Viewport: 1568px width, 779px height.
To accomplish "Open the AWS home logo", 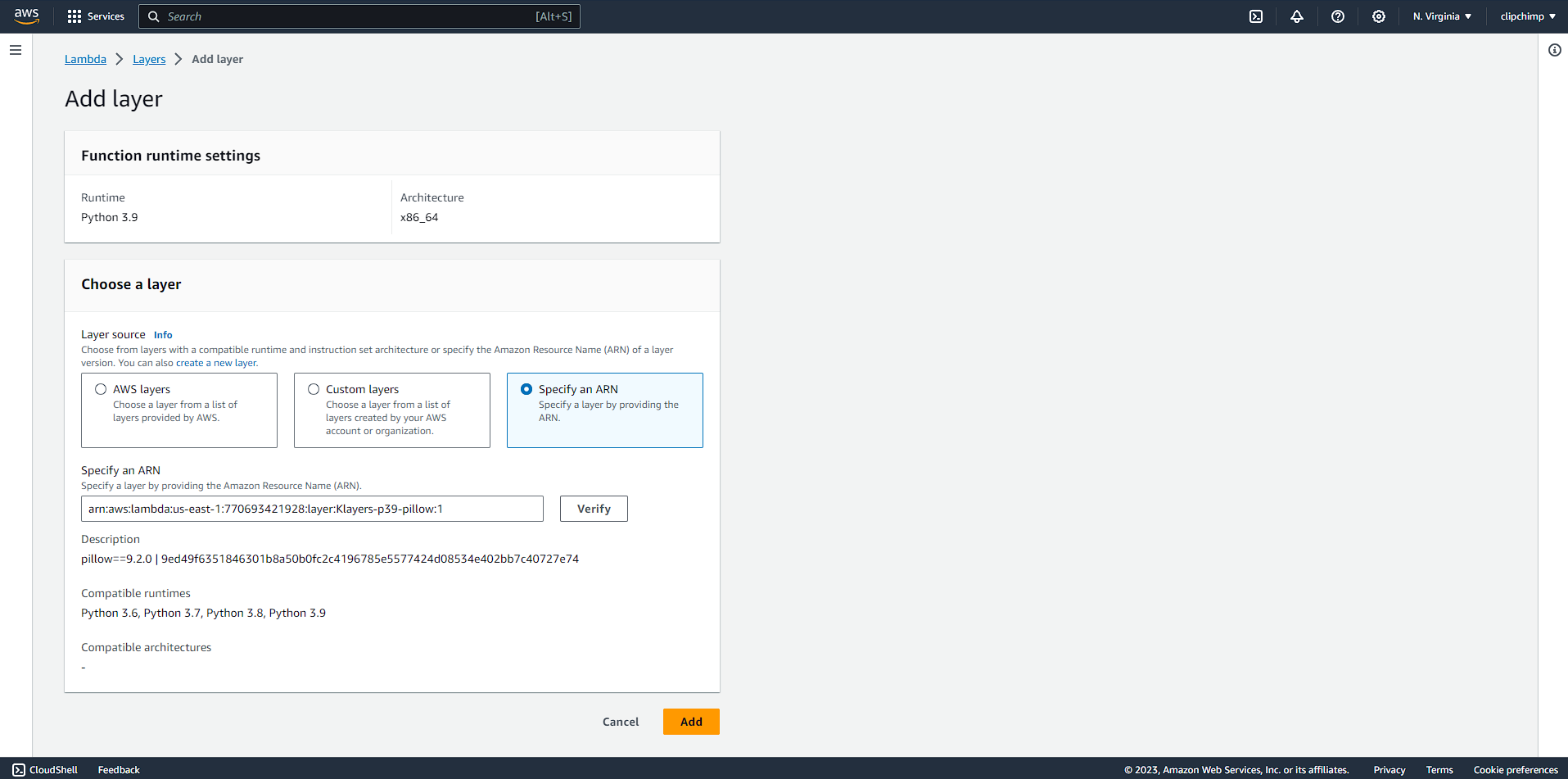I will coord(27,16).
